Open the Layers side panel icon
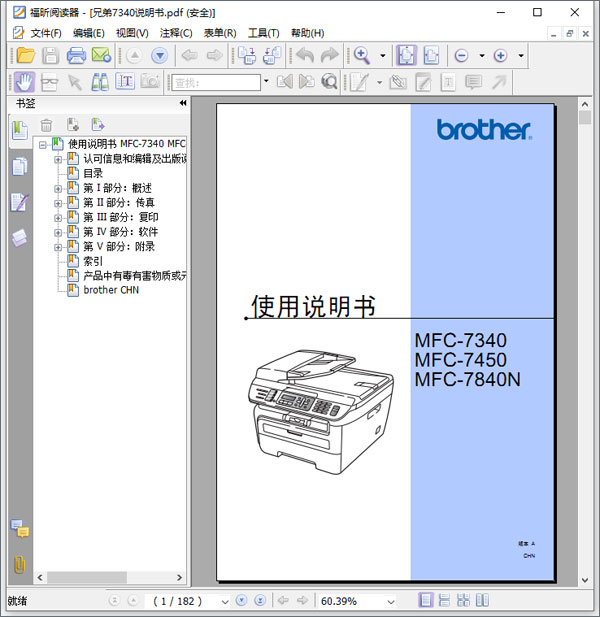 point(19,238)
